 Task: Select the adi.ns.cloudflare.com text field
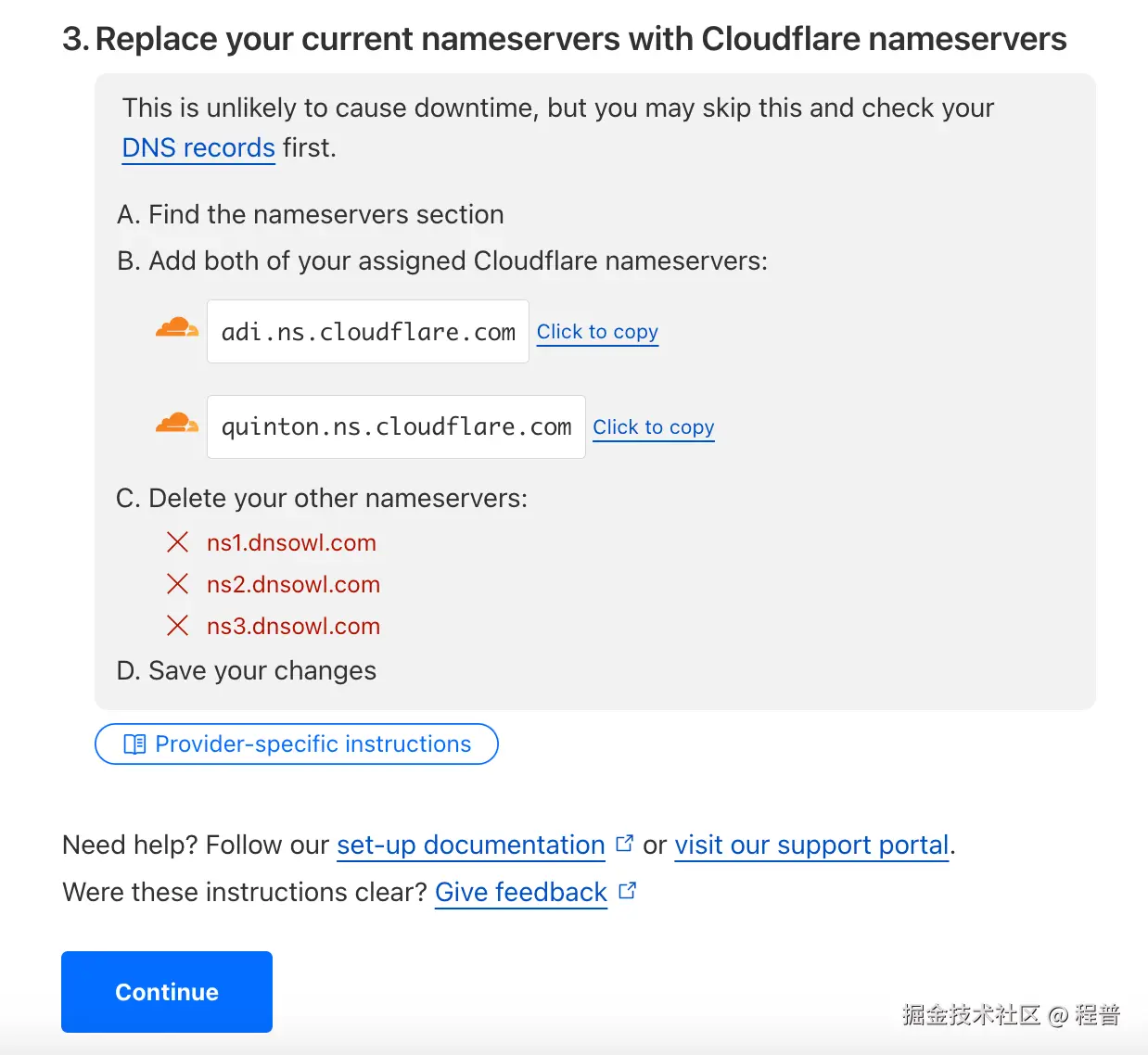tap(367, 331)
